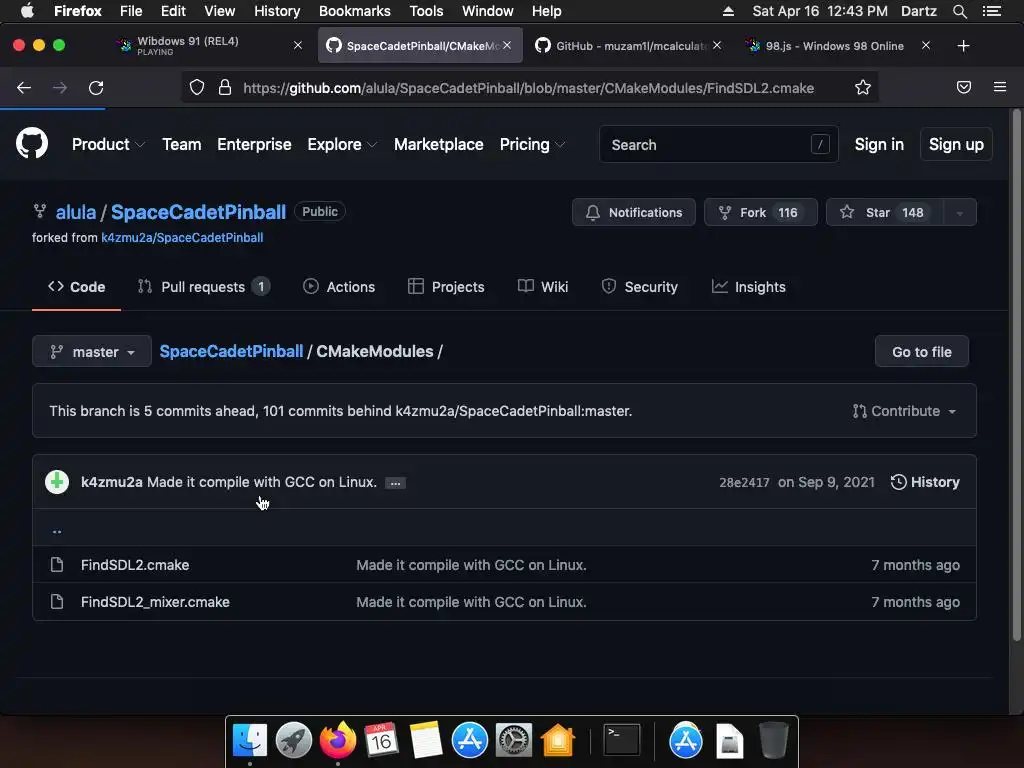Viewport: 1024px width, 768px height.
Task: Switch to the Actions tab
Action: click(339, 287)
